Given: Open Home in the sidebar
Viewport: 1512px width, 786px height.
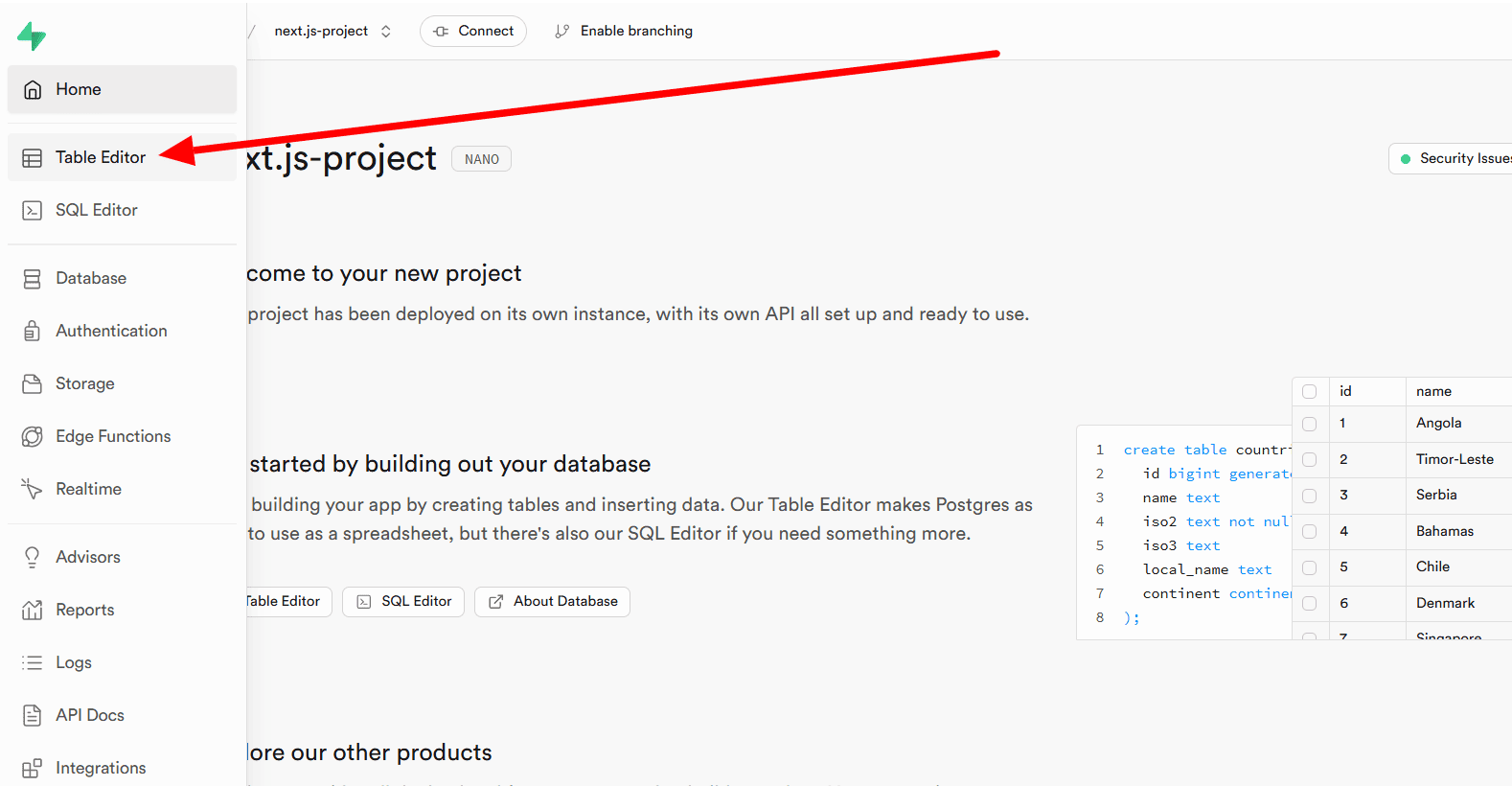Looking at the screenshot, I should [x=122, y=89].
